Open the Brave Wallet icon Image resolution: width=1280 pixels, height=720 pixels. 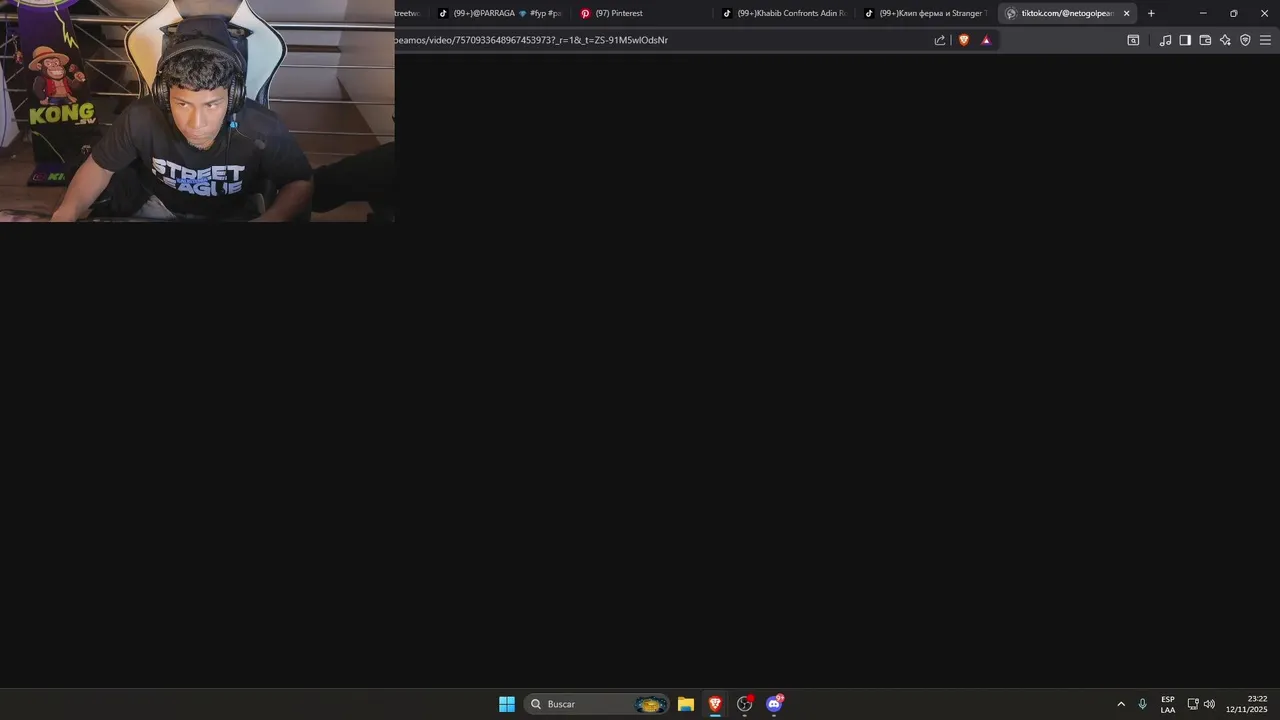click(1205, 40)
